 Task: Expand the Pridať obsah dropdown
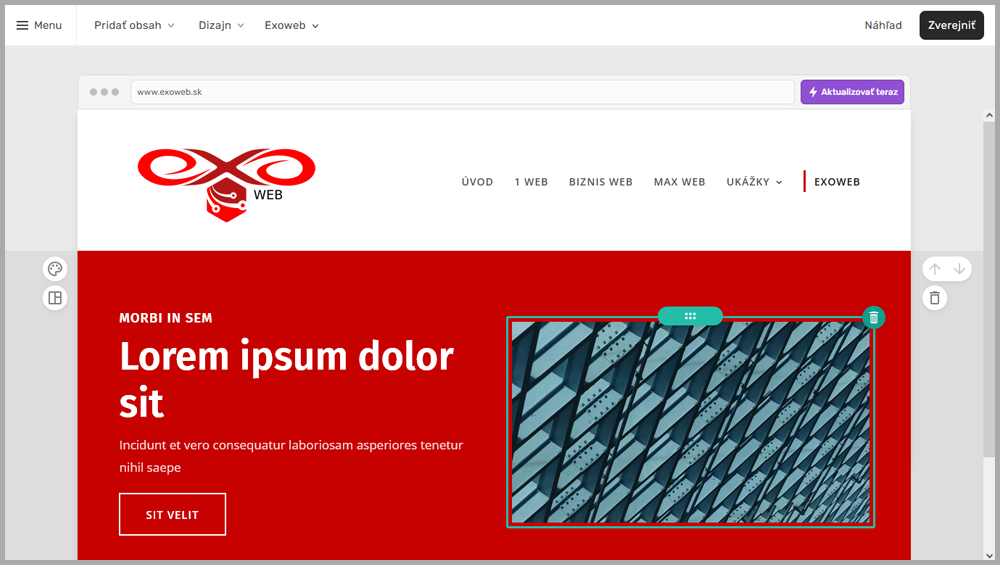coord(134,26)
